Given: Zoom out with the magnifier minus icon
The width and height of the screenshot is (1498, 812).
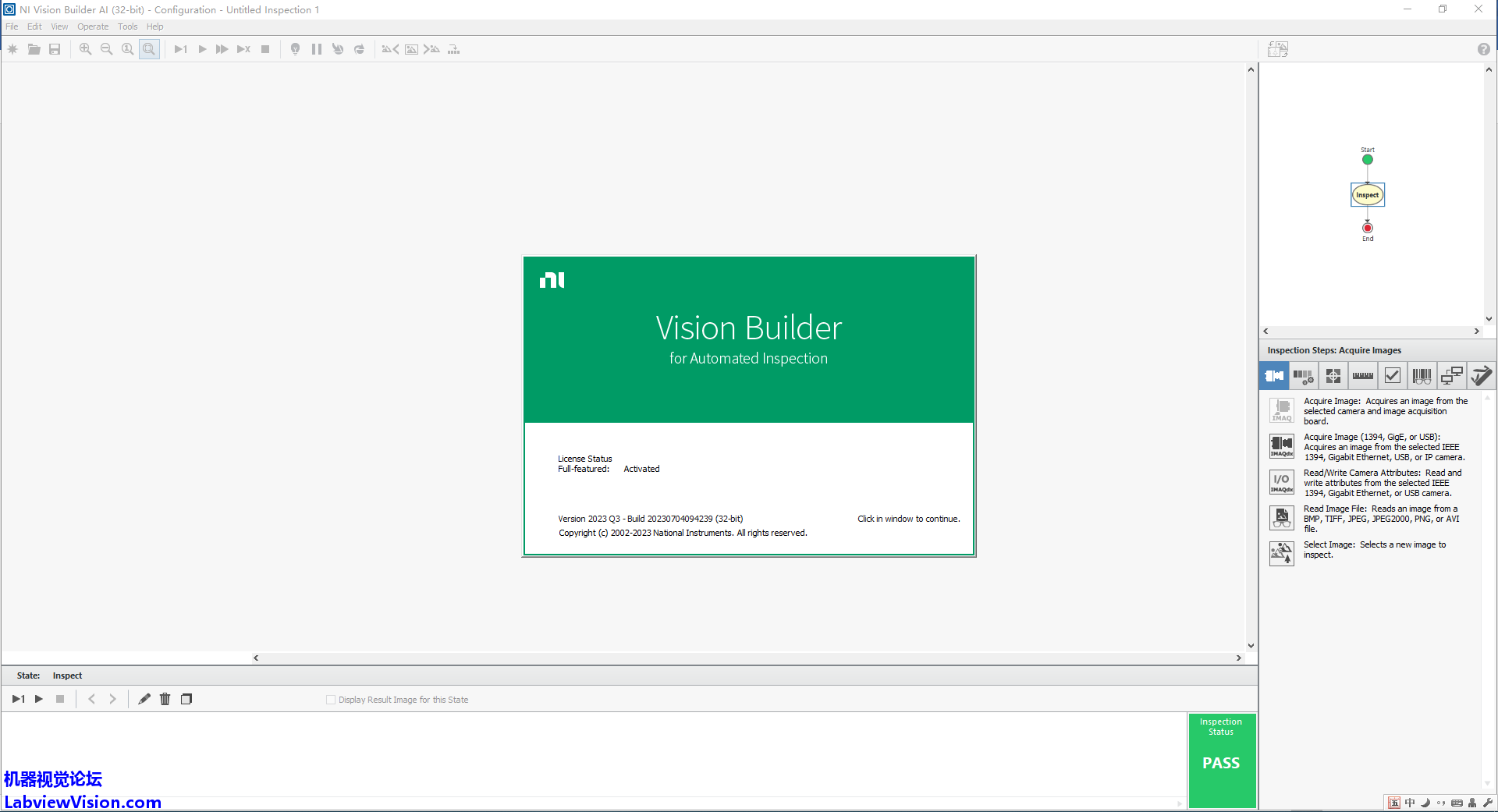Looking at the screenshot, I should (107, 49).
